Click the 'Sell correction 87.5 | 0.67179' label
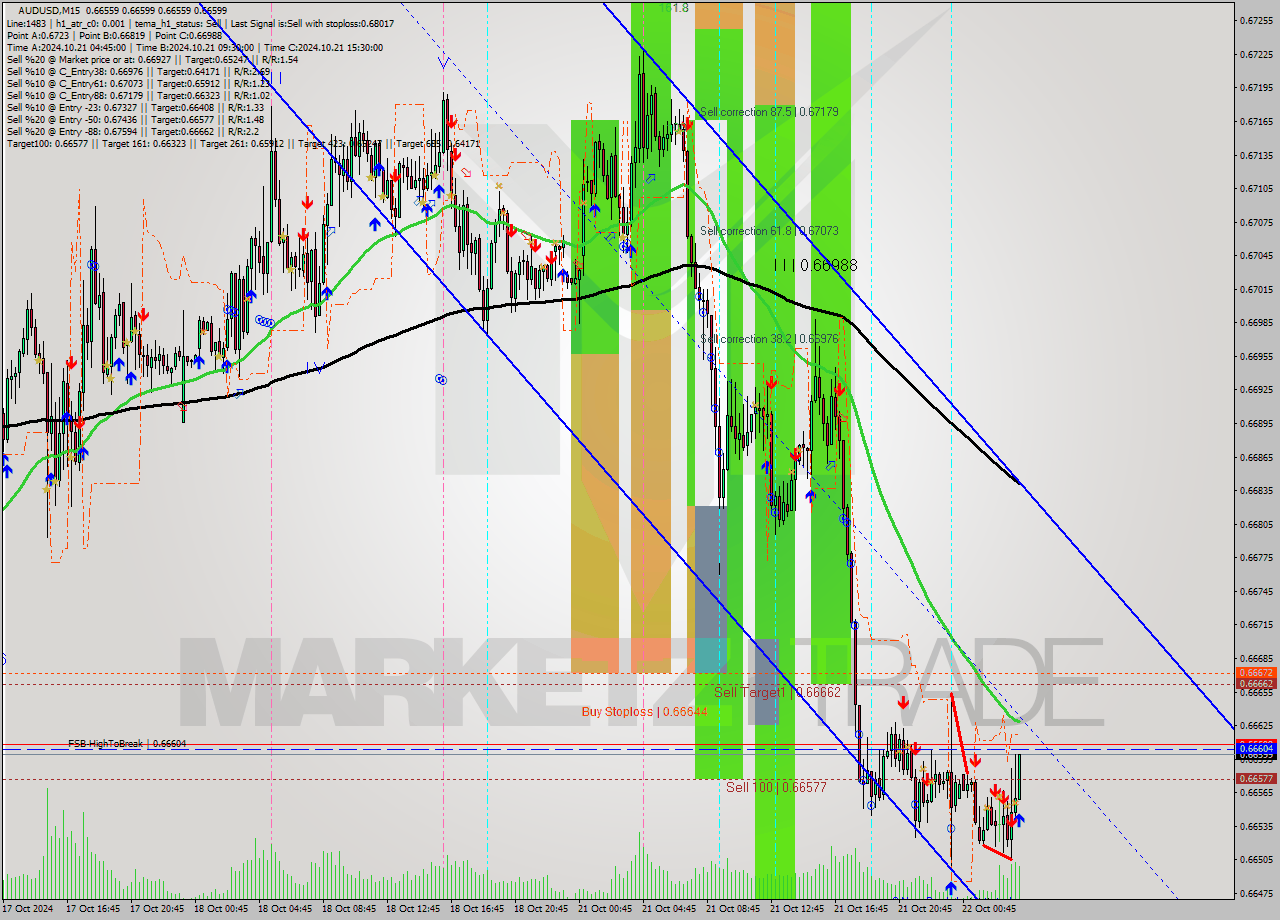Viewport: 1280px width, 920px height. pyautogui.click(x=769, y=112)
